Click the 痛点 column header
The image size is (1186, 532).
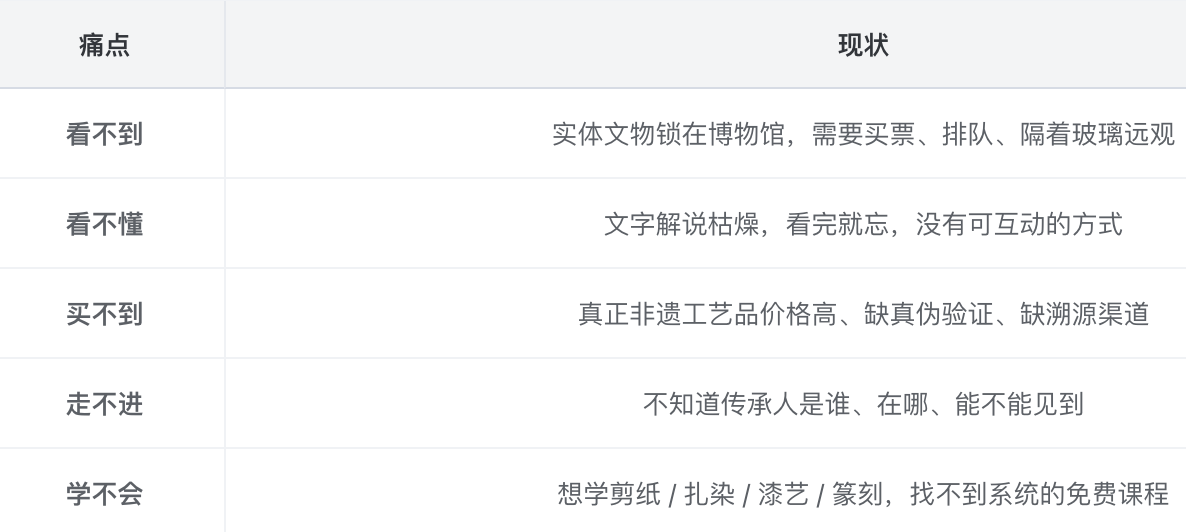tap(104, 45)
